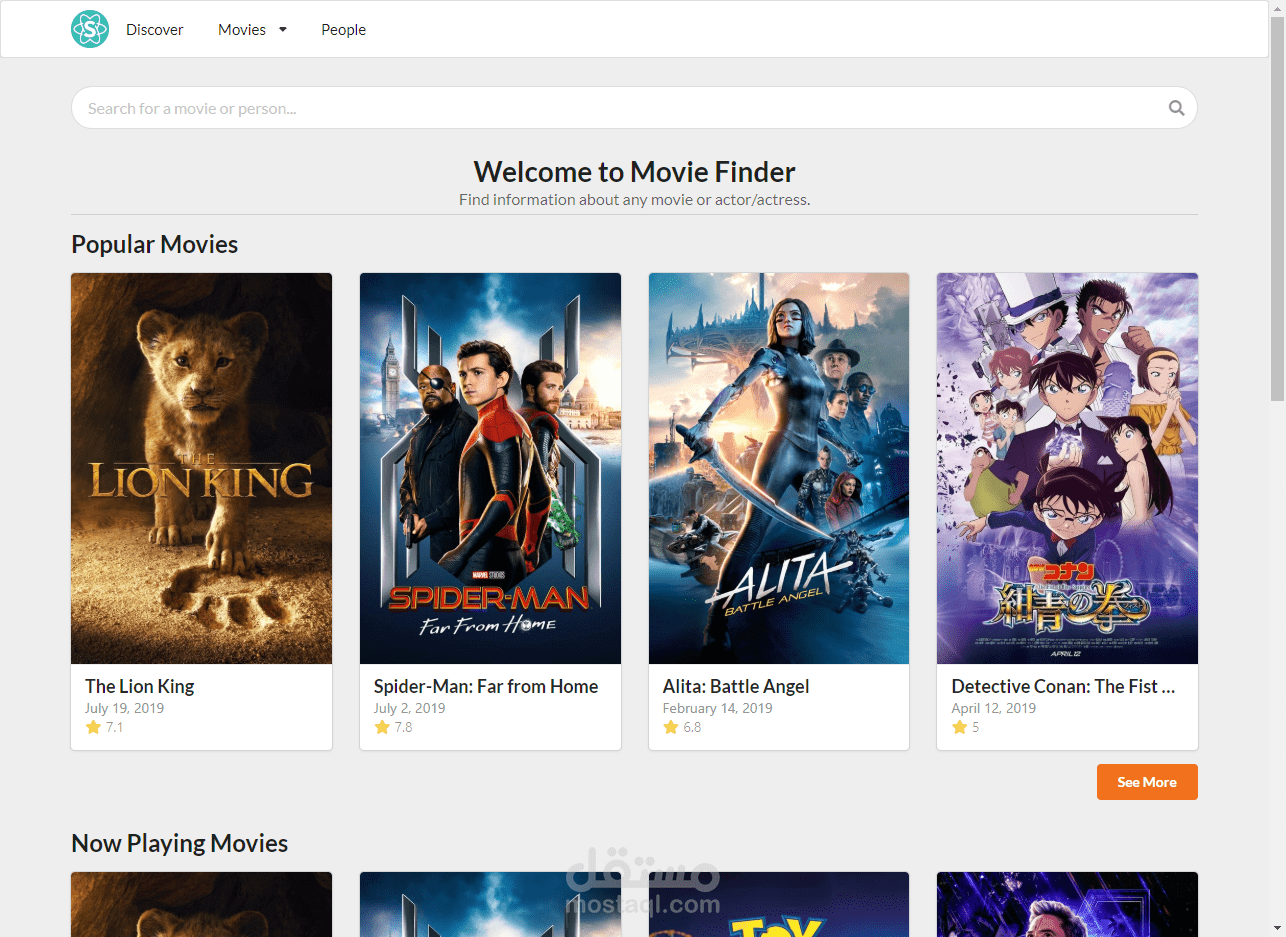Open the "Detective Conan: The Fist..." title link

1063,686
